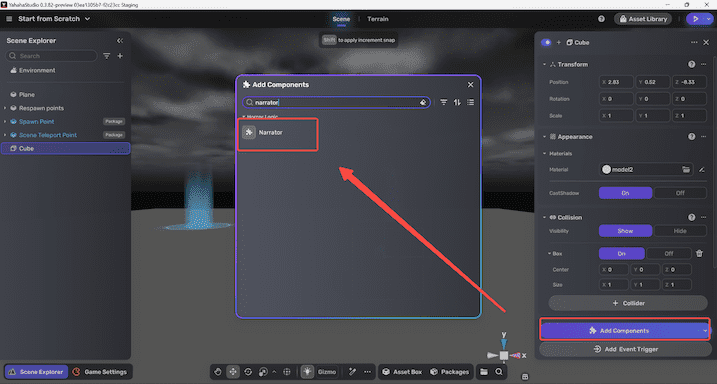The height and width of the screenshot is (384, 717).
Task: Collapse the Scene Explorer panel
Action: [120, 41]
